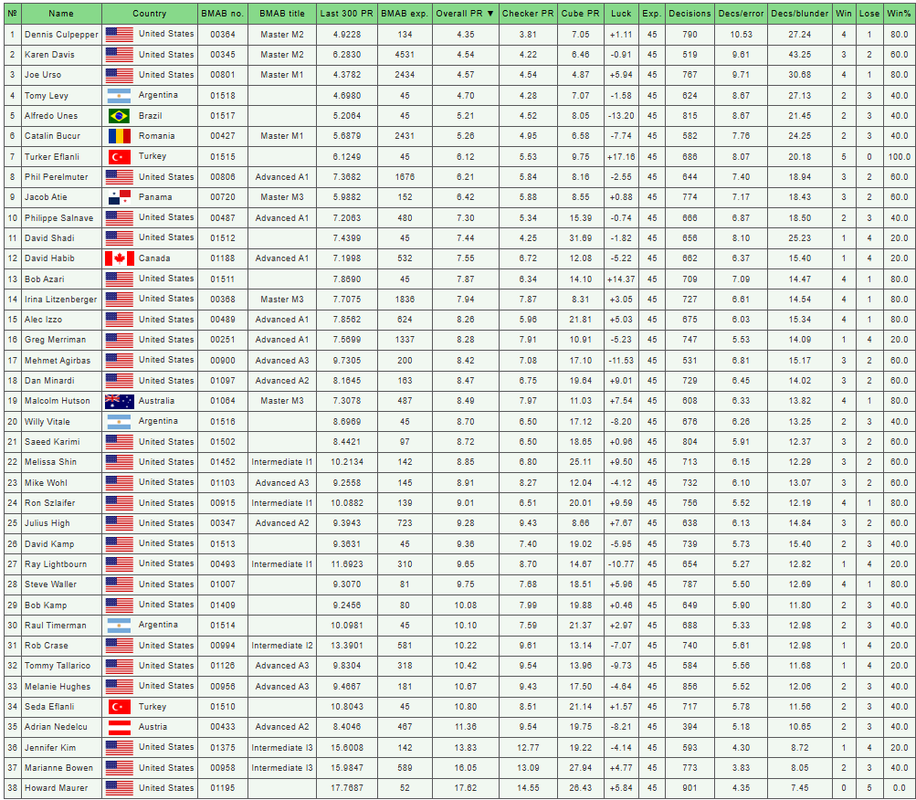916x800 pixels.
Task: Click the Cube PR value 31.69
Action: pos(581,238)
